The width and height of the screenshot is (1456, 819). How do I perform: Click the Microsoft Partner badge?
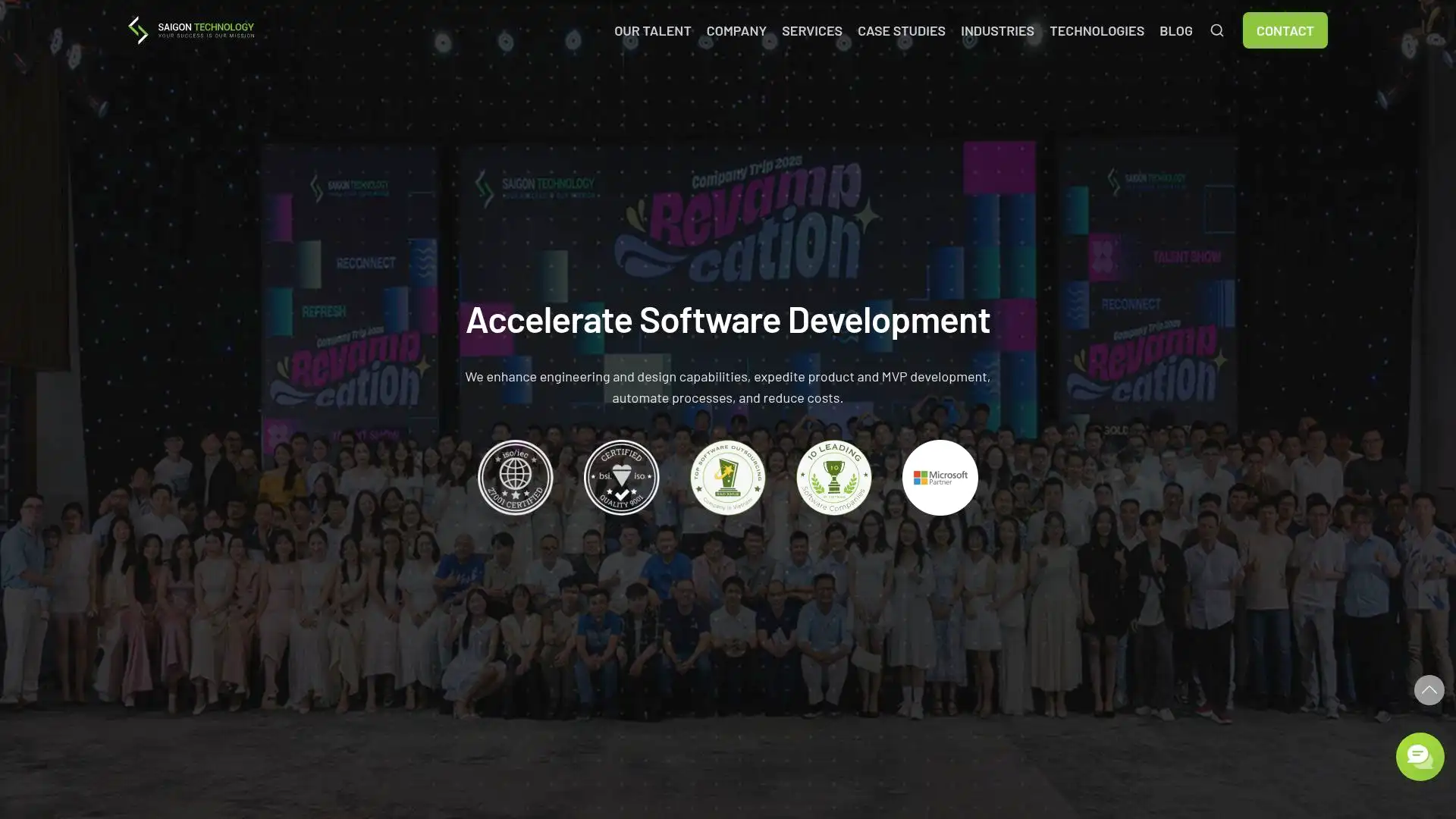pos(940,478)
